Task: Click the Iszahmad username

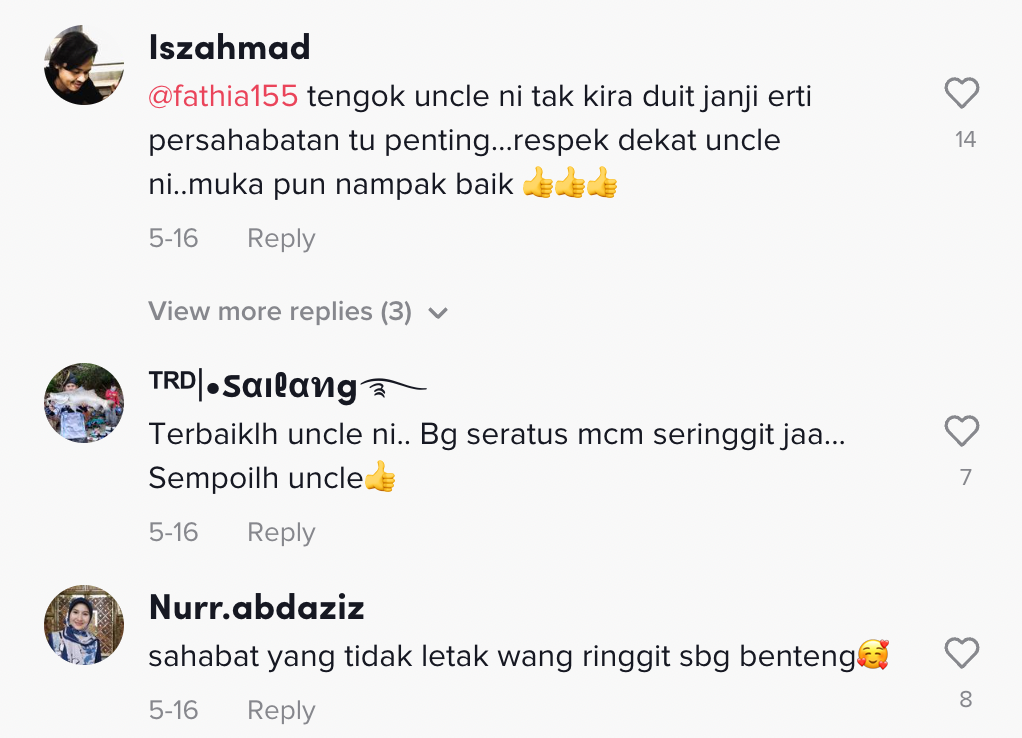Action: point(229,47)
